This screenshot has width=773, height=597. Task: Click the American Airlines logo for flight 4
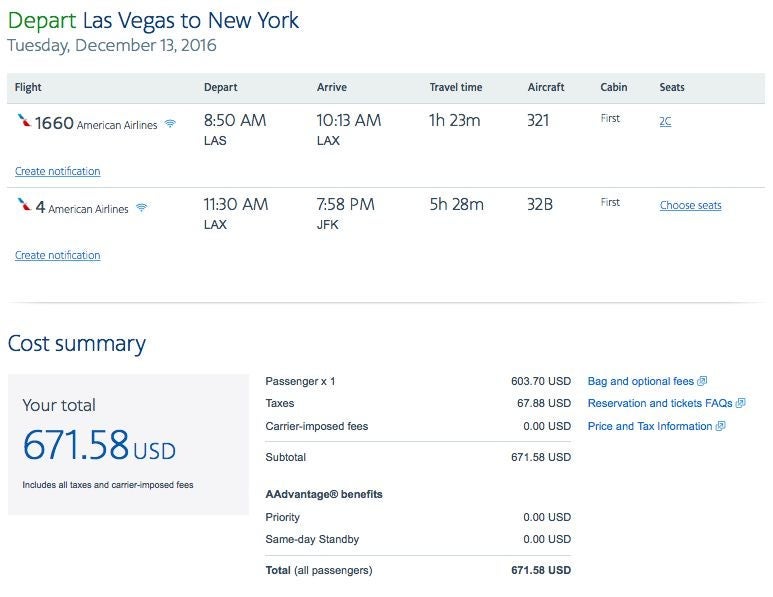pos(24,206)
